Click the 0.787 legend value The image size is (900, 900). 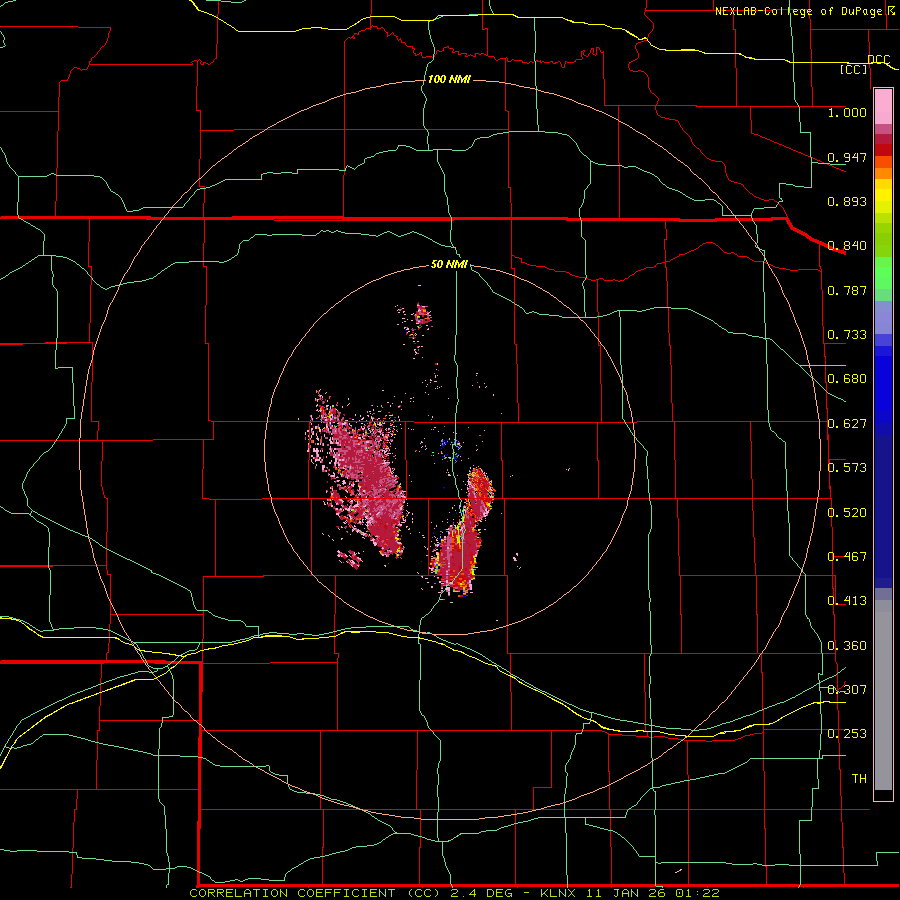847,290
